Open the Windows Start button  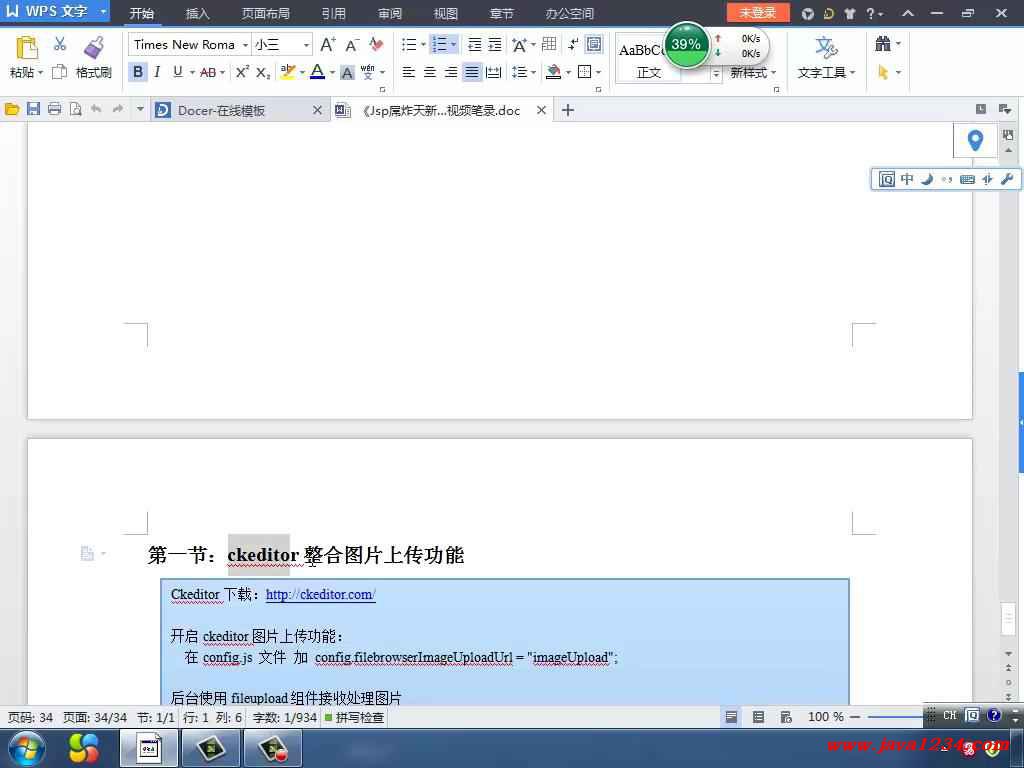27,748
